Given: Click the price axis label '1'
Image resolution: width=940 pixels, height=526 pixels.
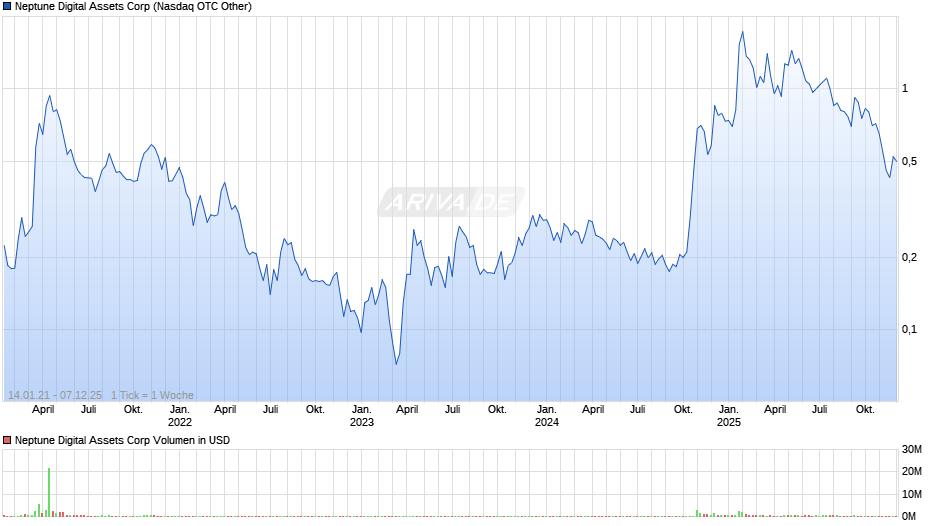Looking at the screenshot, I should click(905, 88).
